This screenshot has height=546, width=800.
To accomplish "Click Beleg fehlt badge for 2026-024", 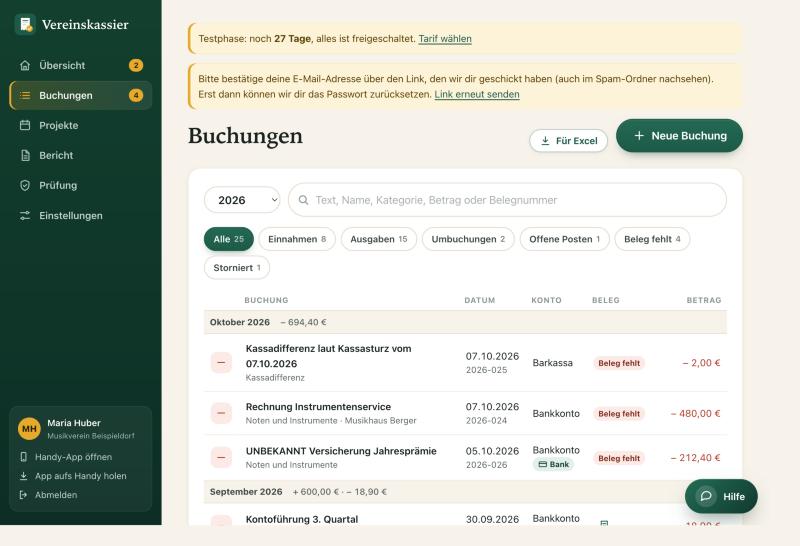I will tap(619, 414).
